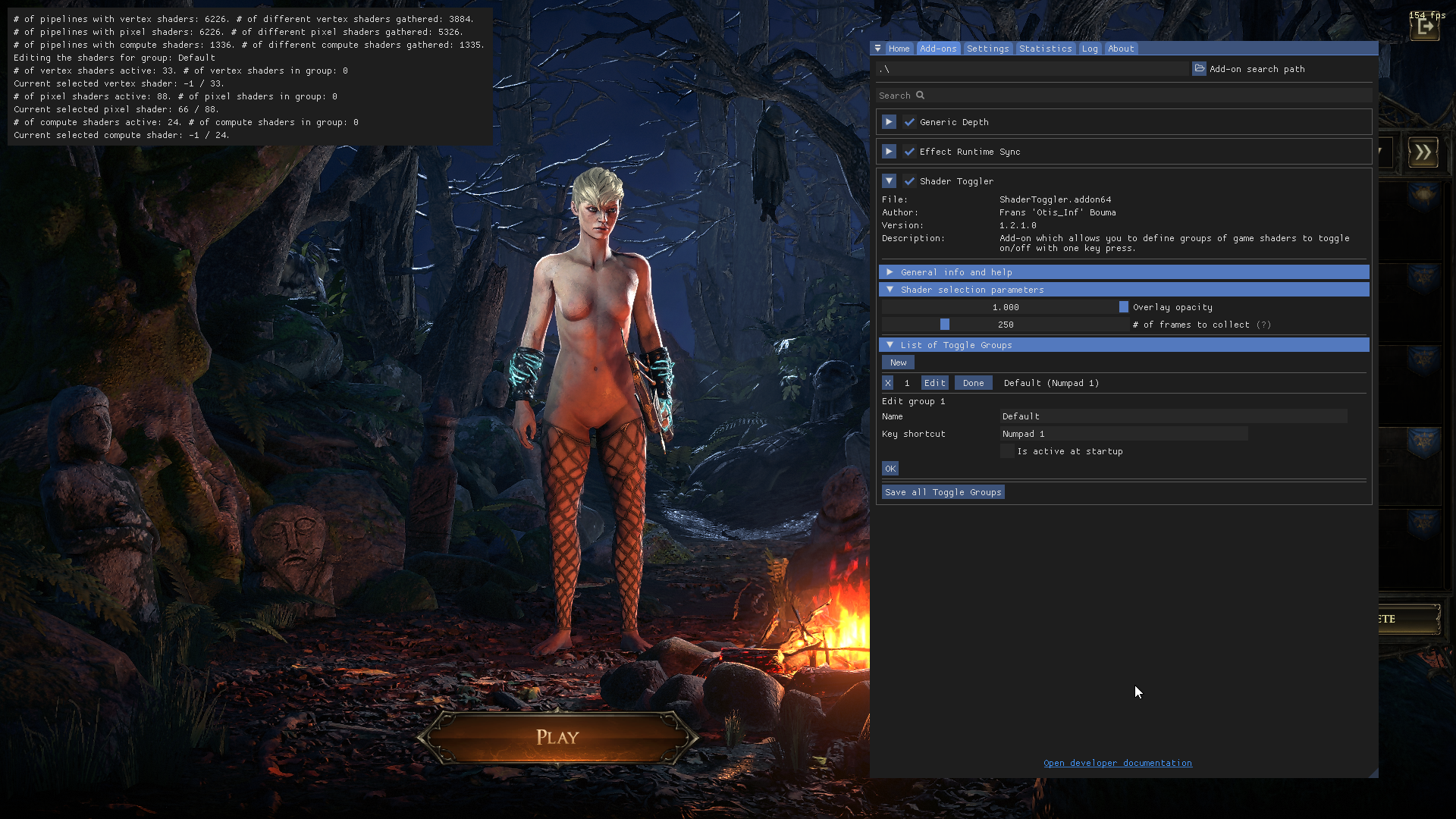
Task: Start the game with PLAY button
Action: coord(557,737)
